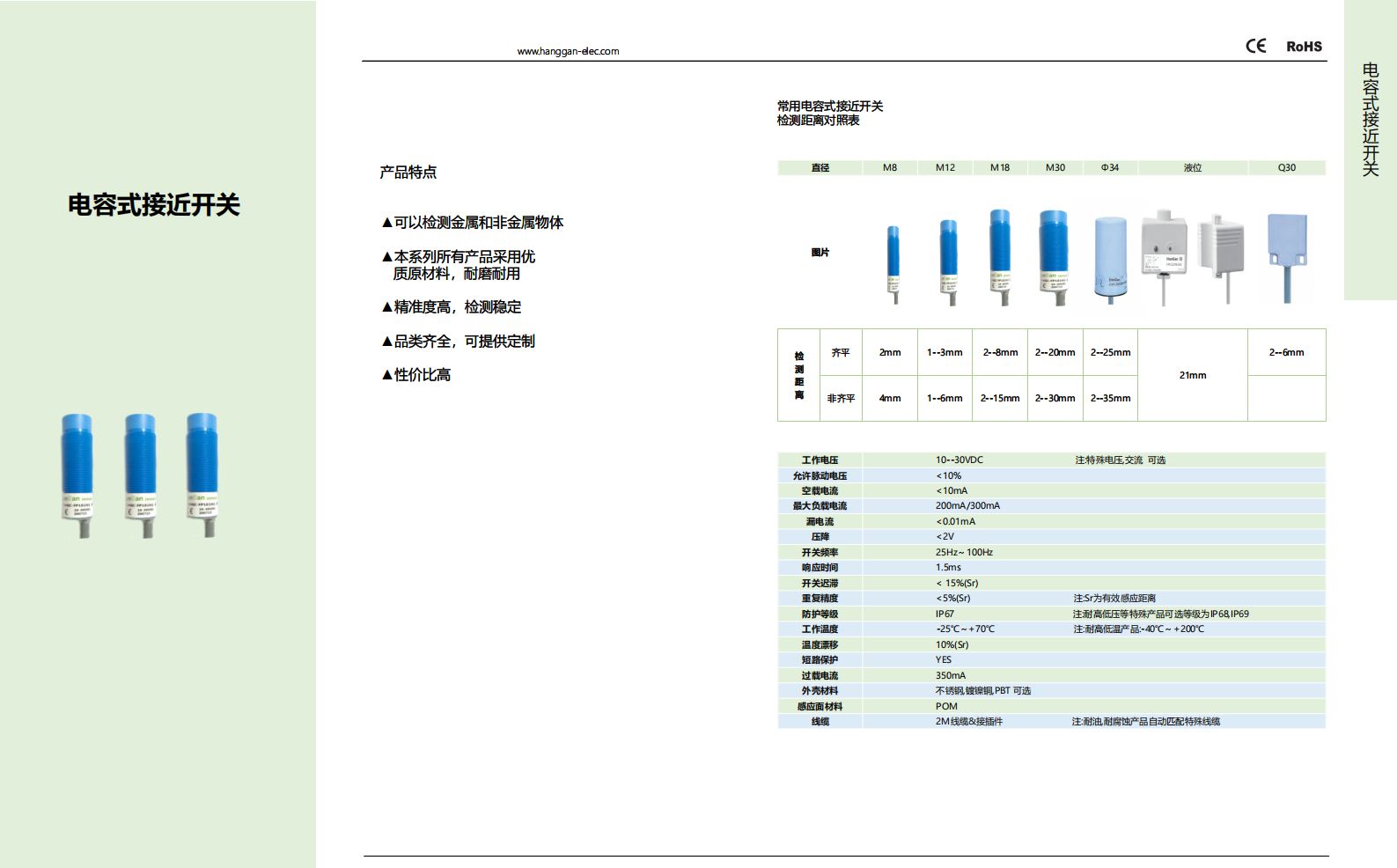Click the 非齐平 row label

[x=841, y=398]
